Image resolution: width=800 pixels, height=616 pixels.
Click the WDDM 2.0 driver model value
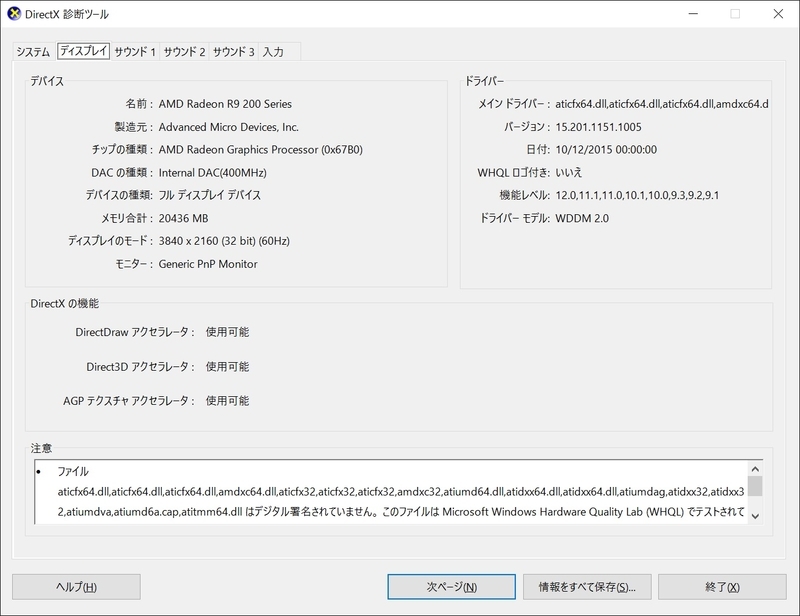click(x=582, y=218)
